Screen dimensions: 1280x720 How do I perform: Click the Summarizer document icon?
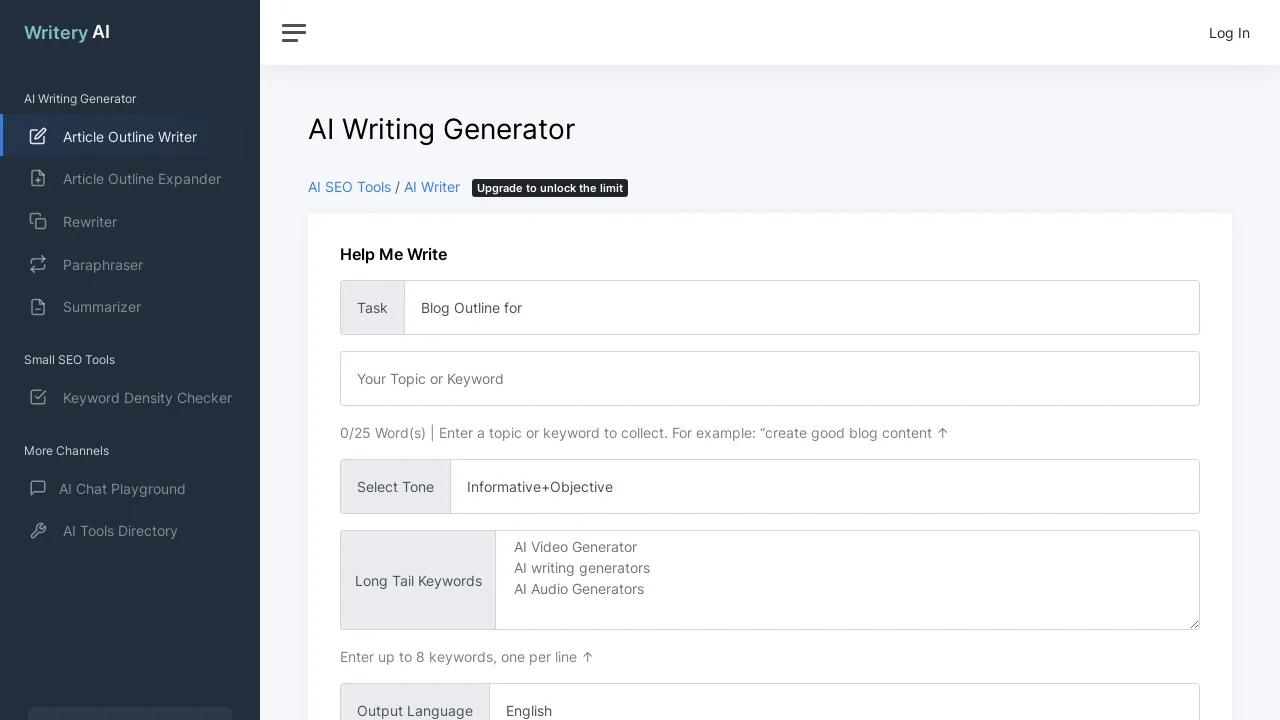click(38, 307)
